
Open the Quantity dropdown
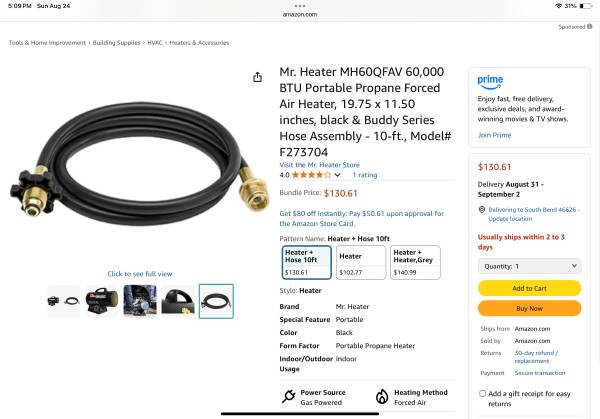[x=530, y=266]
